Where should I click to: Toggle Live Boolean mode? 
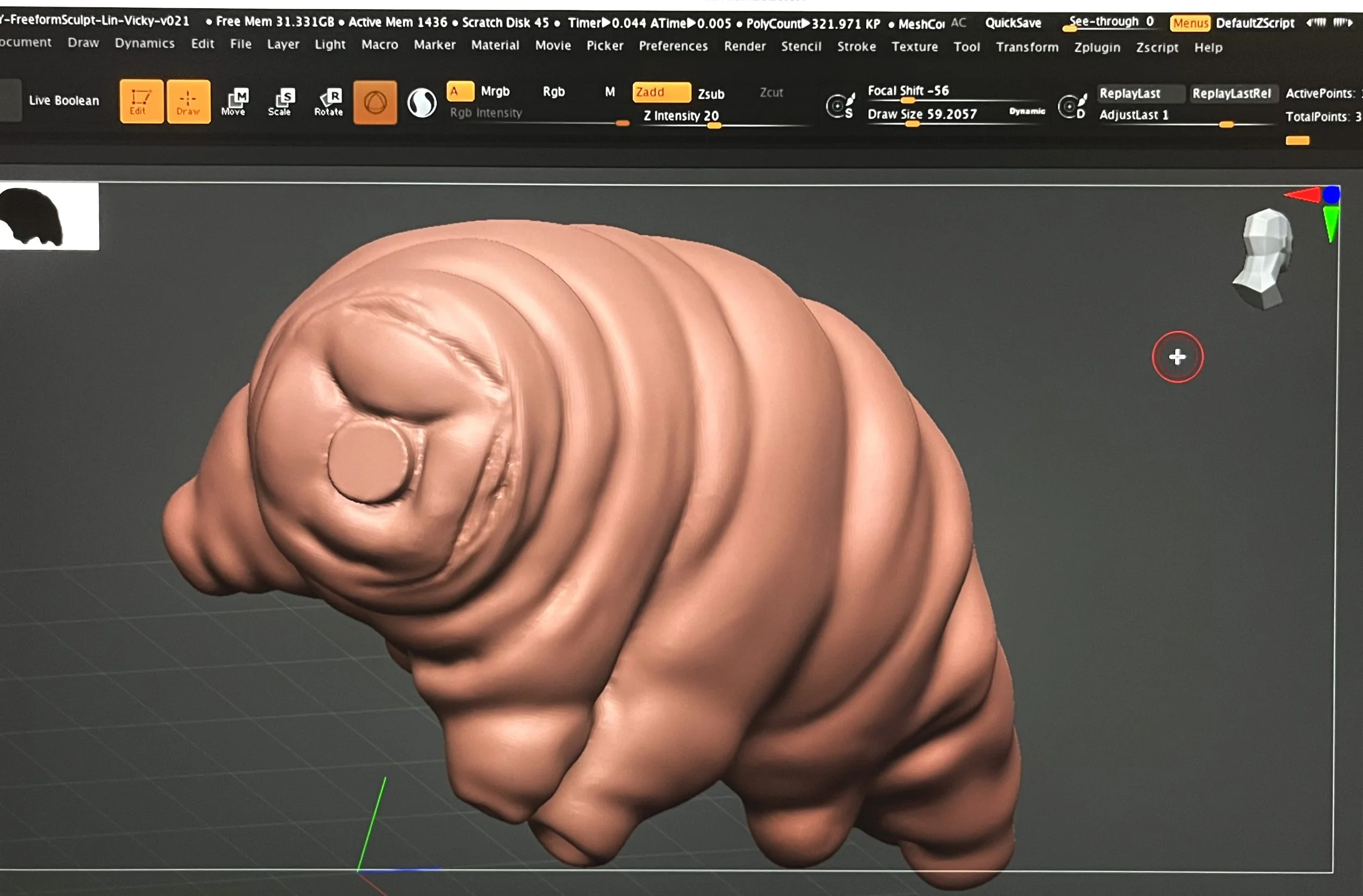pos(64,101)
